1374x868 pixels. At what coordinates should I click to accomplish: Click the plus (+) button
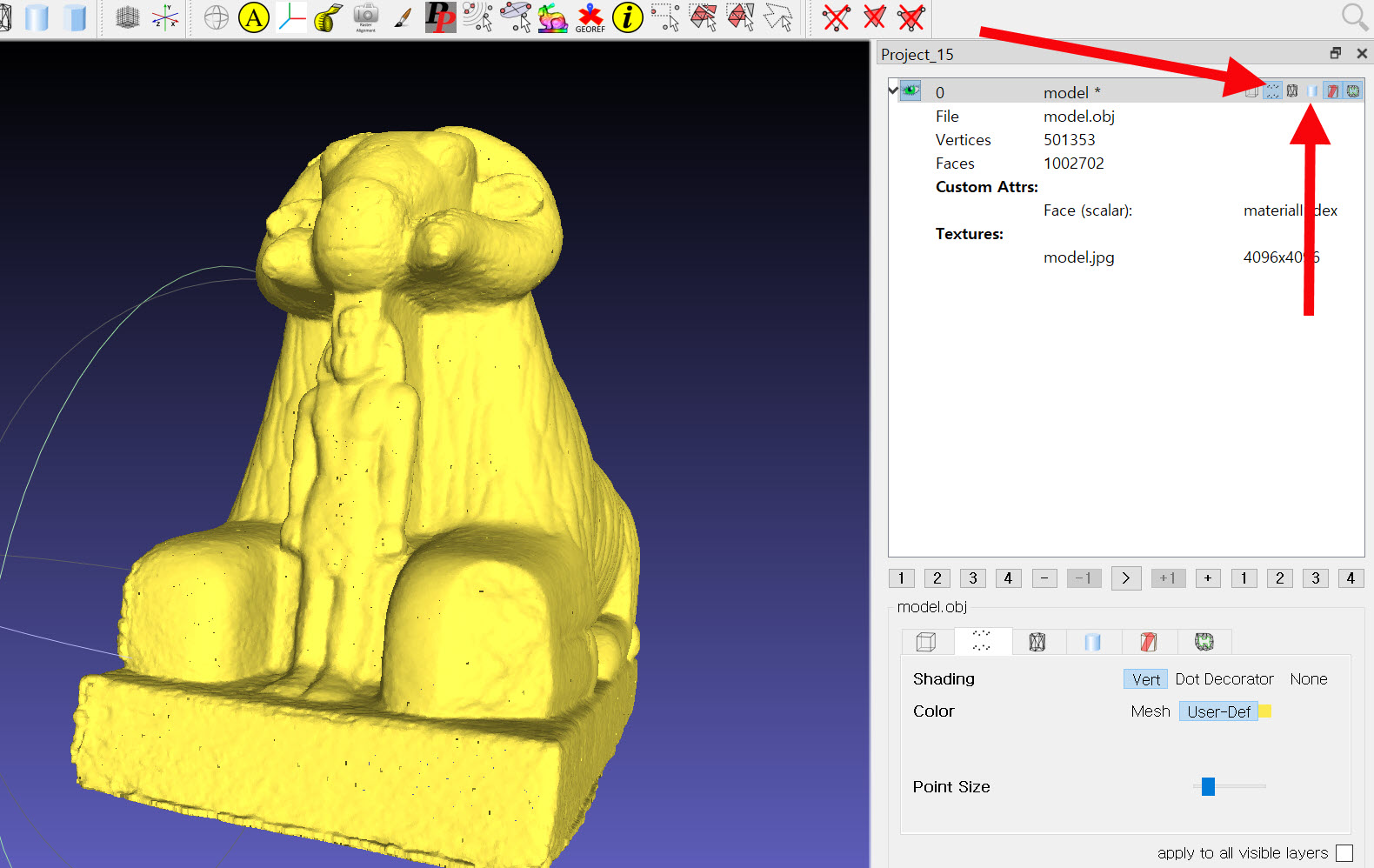[x=1208, y=578]
